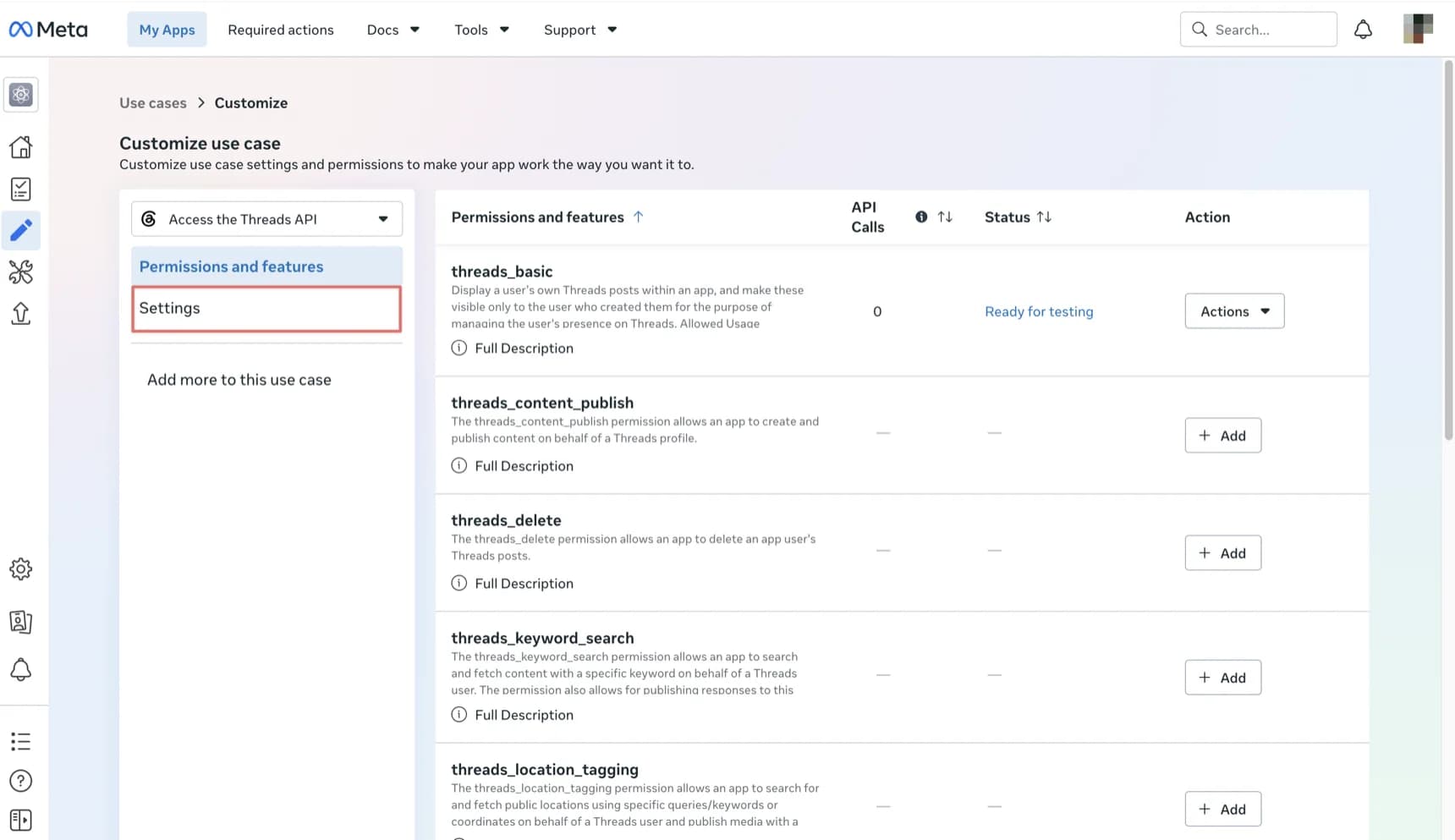The image size is (1455, 840).
Task: Open App settings gear icon
Action: [x=21, y=569]
